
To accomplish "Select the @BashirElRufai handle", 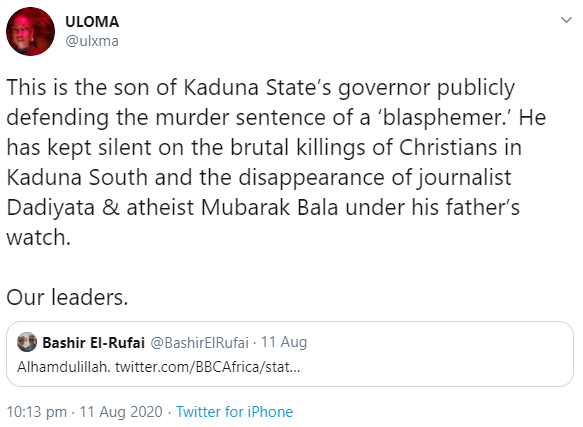I will [x=199, y=343].
